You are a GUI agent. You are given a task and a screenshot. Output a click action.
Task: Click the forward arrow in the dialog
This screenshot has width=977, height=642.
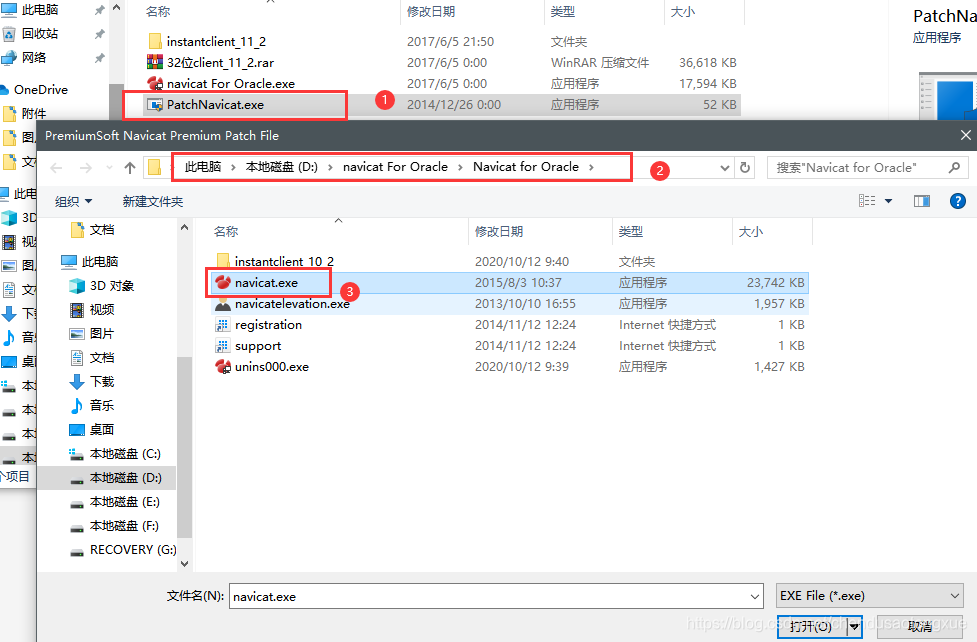(86, 168)
